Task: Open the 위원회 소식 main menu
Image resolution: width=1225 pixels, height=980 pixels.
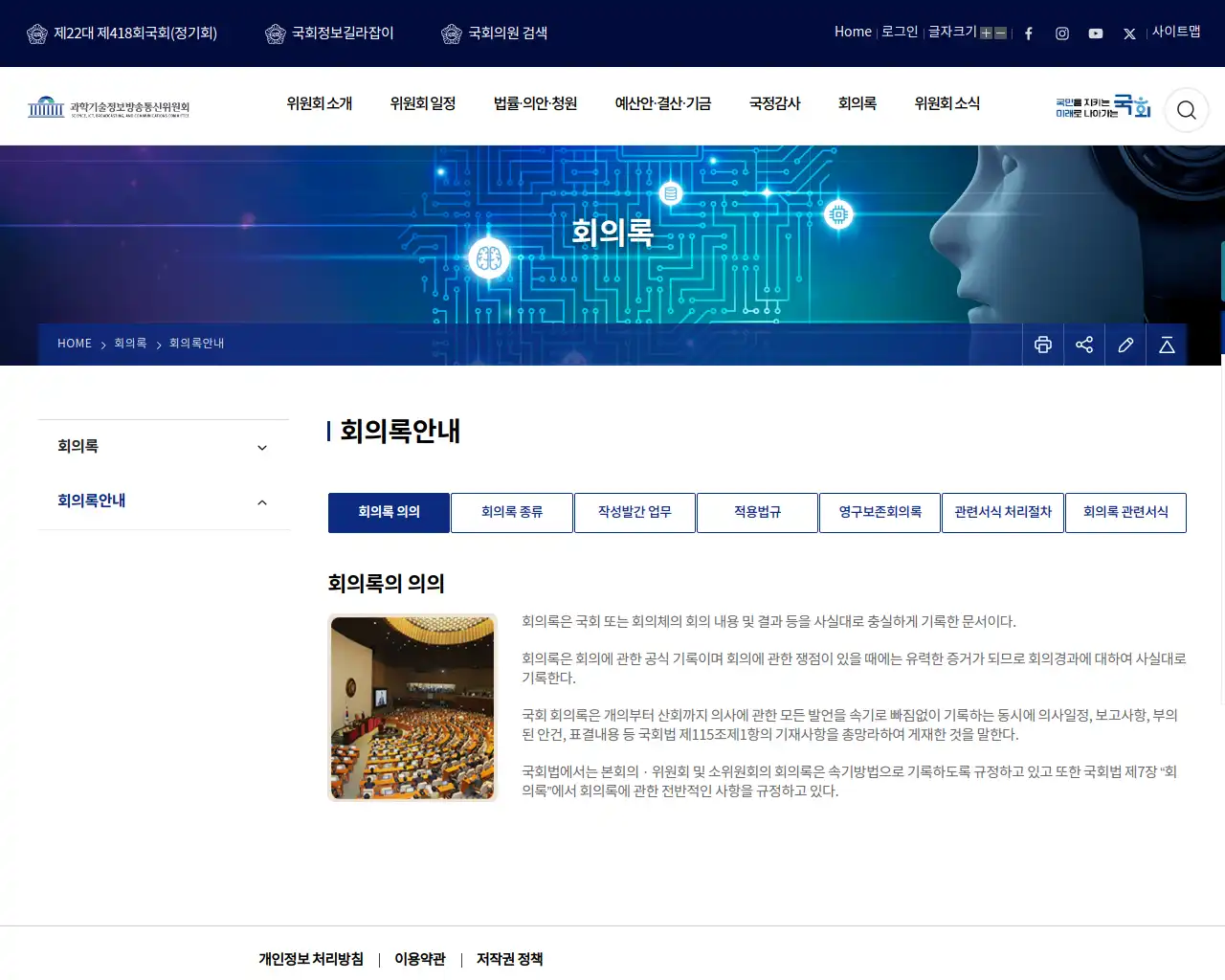Action: [947, 103]
